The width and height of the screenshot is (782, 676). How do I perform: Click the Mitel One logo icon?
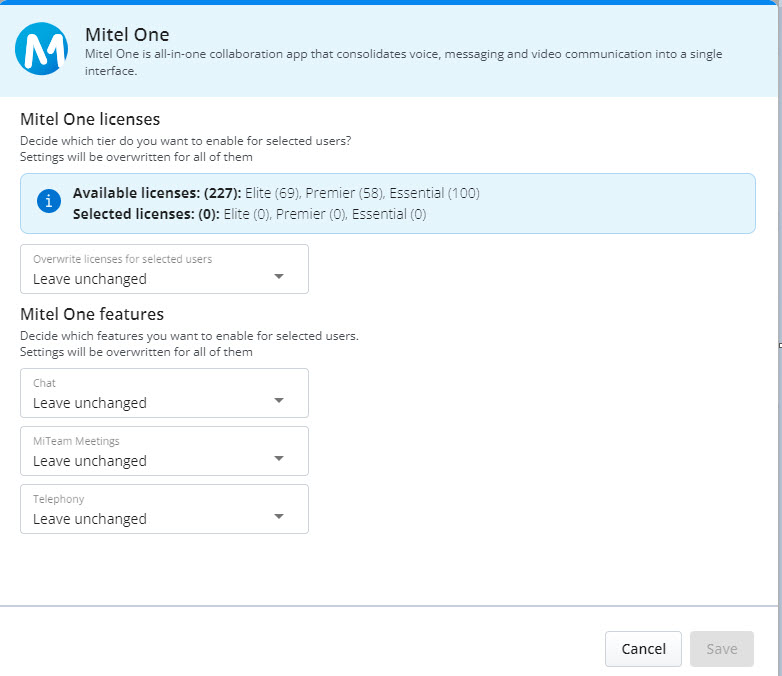tap(42, 49)
